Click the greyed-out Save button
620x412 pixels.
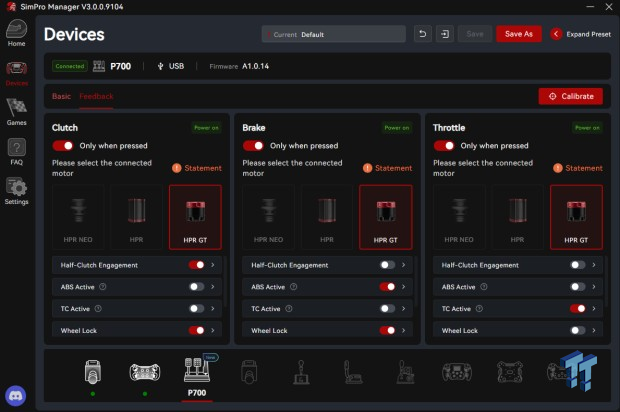click(x=475, y=34)
